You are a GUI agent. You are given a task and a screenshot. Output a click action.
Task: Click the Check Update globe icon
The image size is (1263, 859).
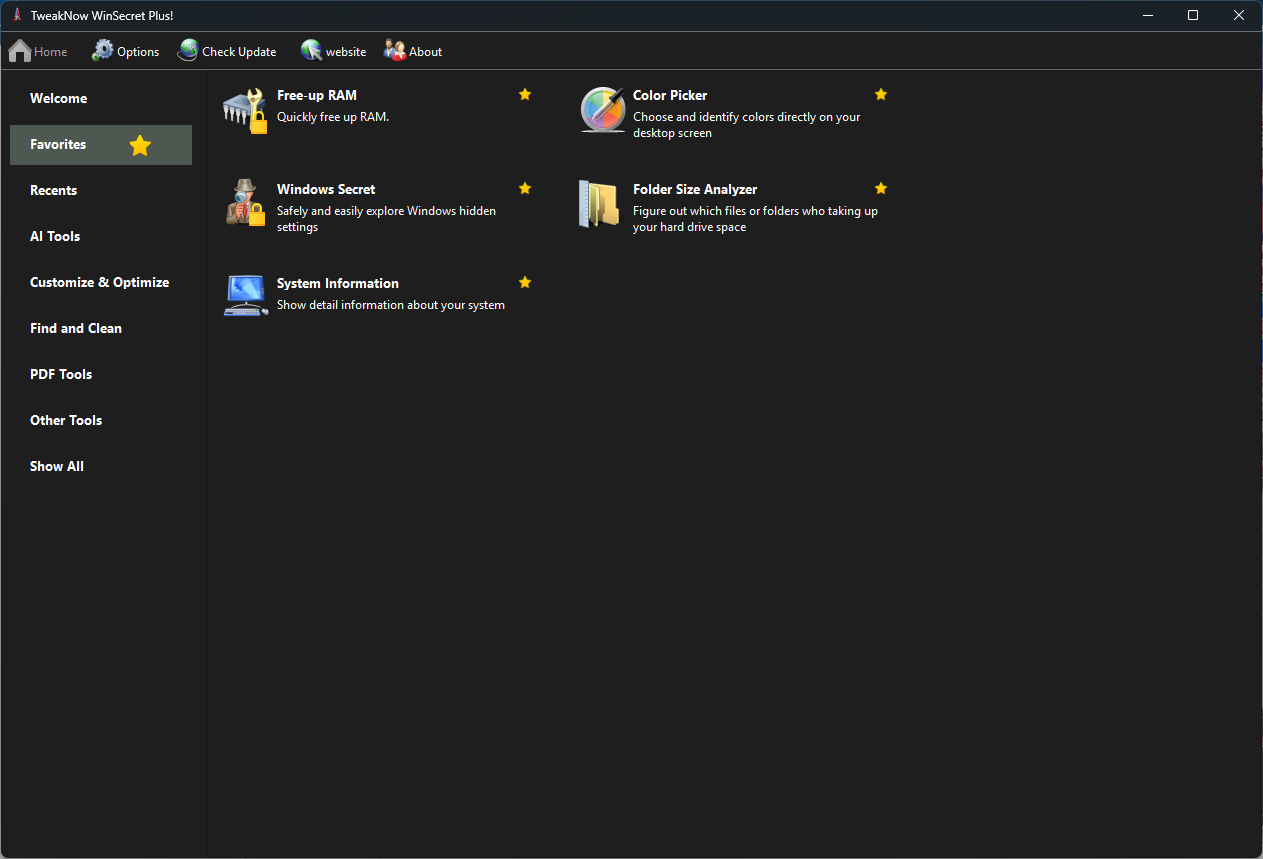pyautogui.click(x=188, y=51)
